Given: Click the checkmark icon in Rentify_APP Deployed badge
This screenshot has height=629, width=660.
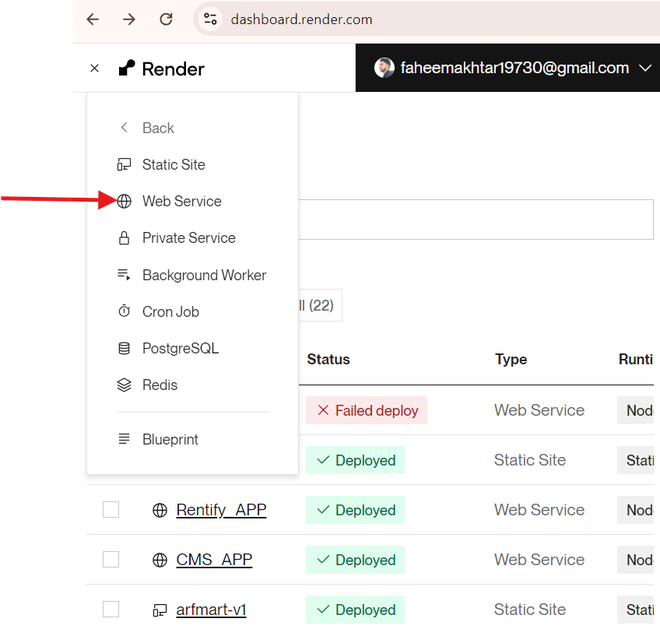Looking at the screenshot, I should (x=323, y=510).
